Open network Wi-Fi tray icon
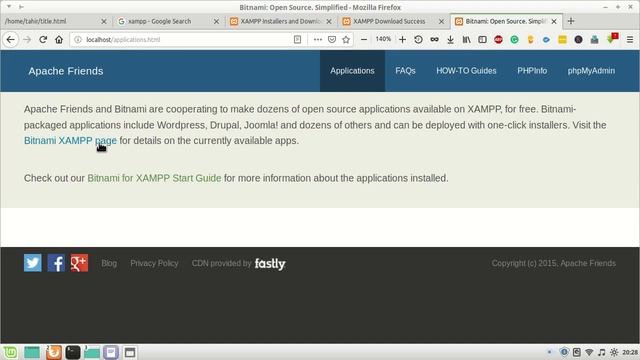640x360 pixels. point(589,352)
